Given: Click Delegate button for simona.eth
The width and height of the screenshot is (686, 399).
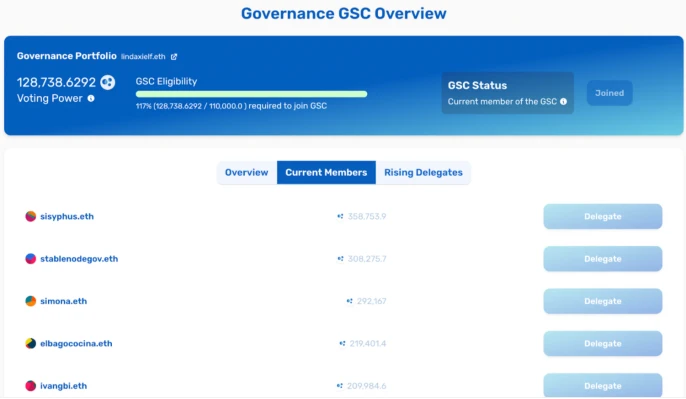Looking at the screenshot, I should click(x=603, y=301).
